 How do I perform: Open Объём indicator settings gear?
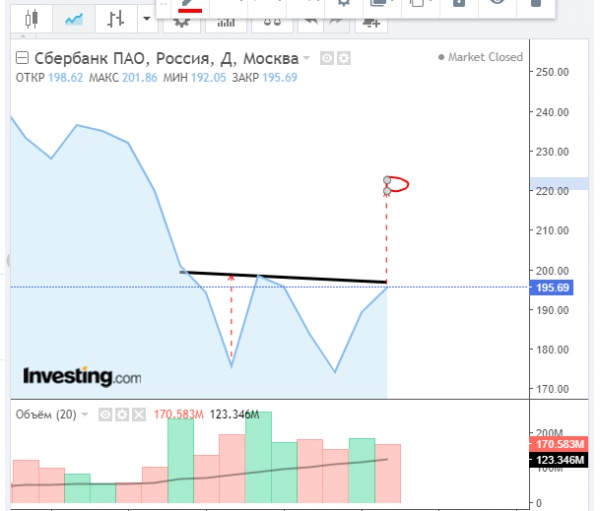tap(122, 415)
